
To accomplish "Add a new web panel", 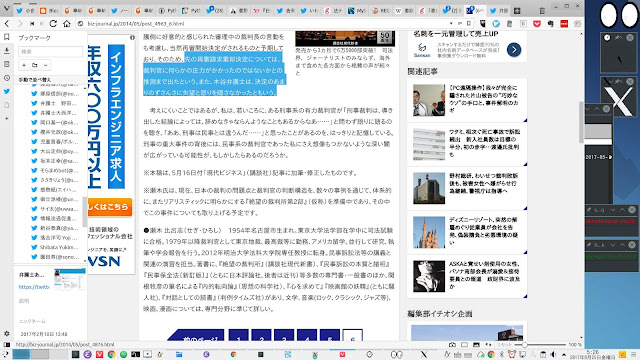I will tap(7, 118).
